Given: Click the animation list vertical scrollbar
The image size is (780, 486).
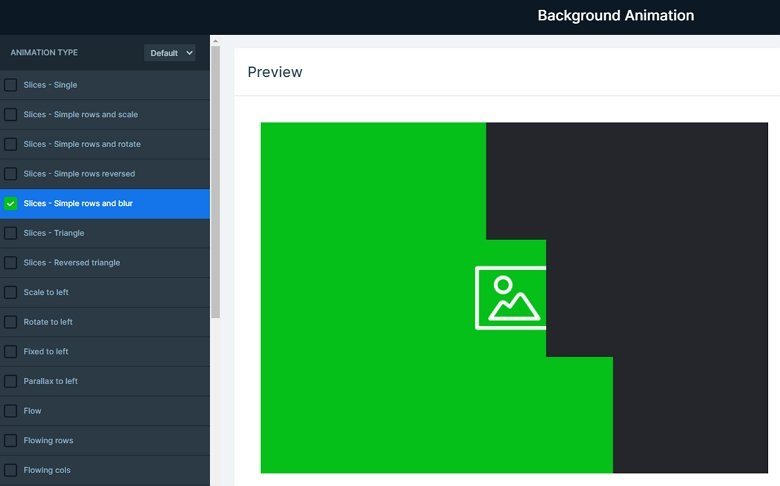Looking at the screenshot, I should (215, 182).
